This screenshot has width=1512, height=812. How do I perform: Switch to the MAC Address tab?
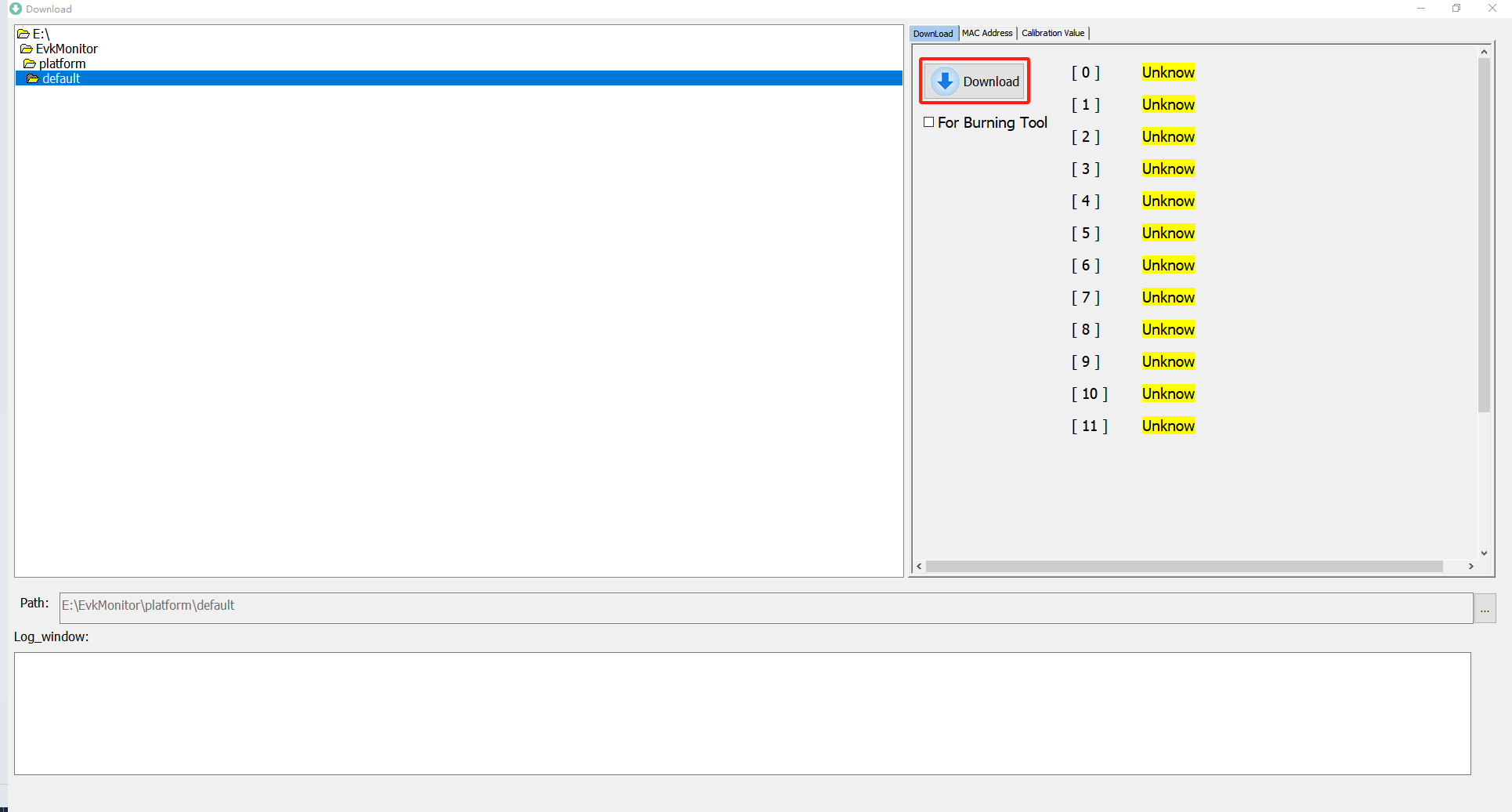(x=987, y=33)
